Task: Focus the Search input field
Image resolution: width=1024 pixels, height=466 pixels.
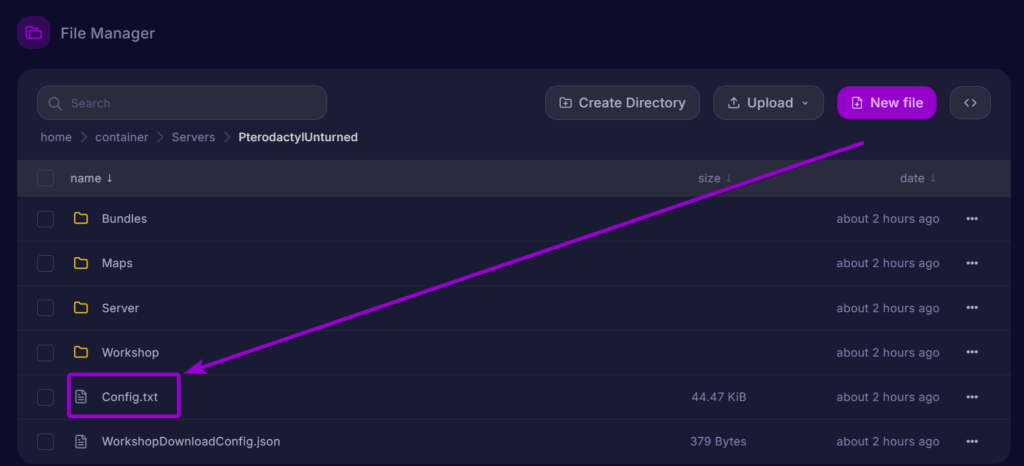Action: pos(182,103)
